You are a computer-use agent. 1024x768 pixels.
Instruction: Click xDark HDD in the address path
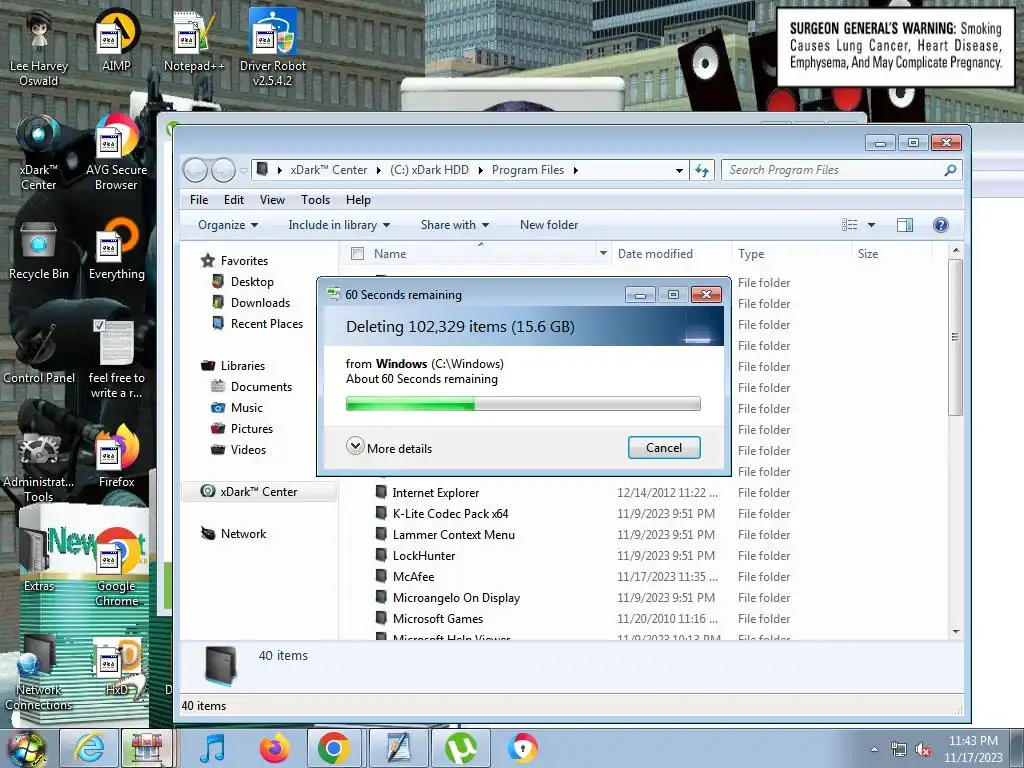pos(429,170)
